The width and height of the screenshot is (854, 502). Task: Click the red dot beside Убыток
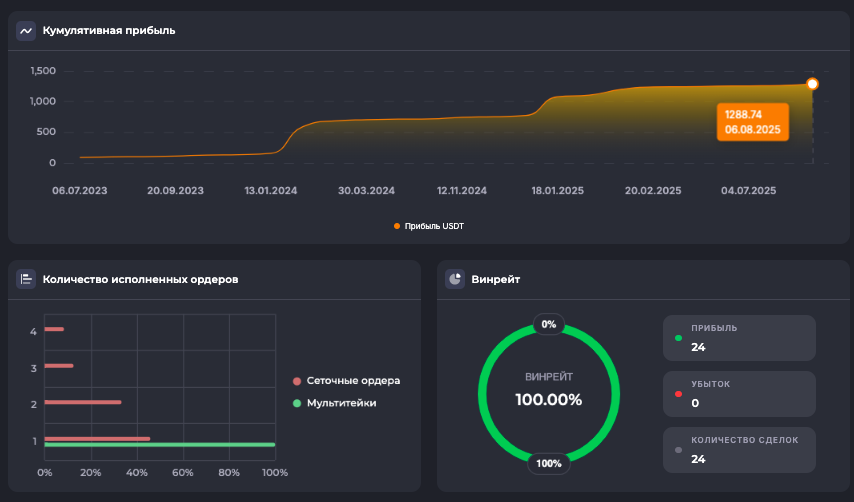[679, 394]
